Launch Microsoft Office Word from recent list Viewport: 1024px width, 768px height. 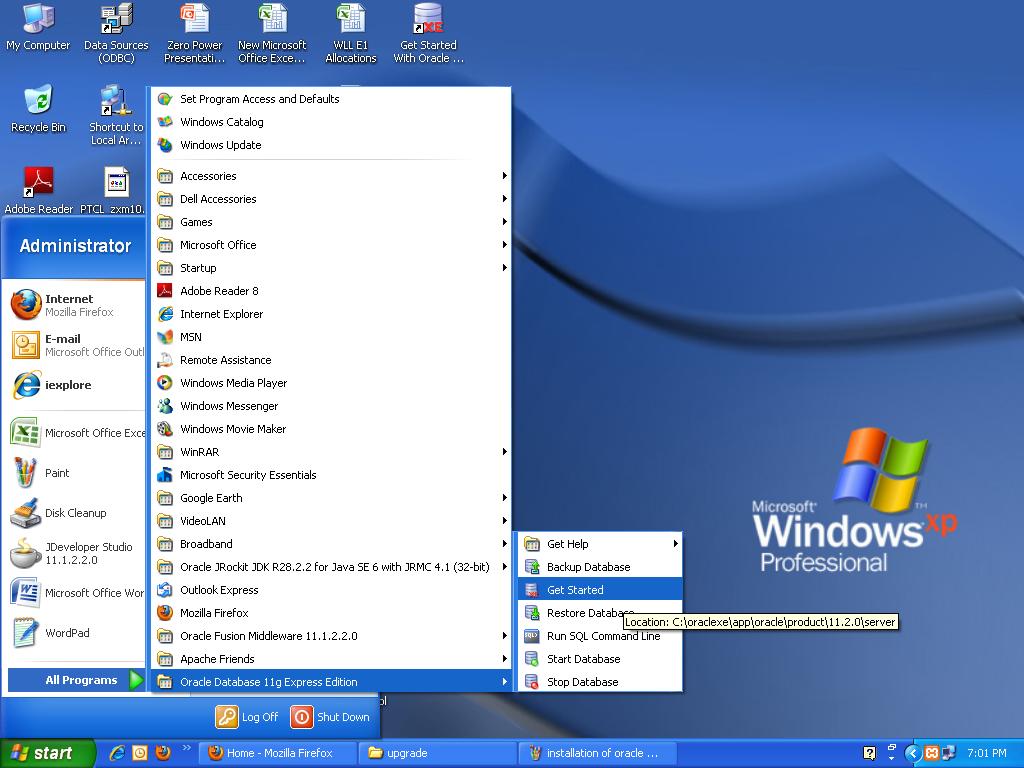tap(74, 592)
